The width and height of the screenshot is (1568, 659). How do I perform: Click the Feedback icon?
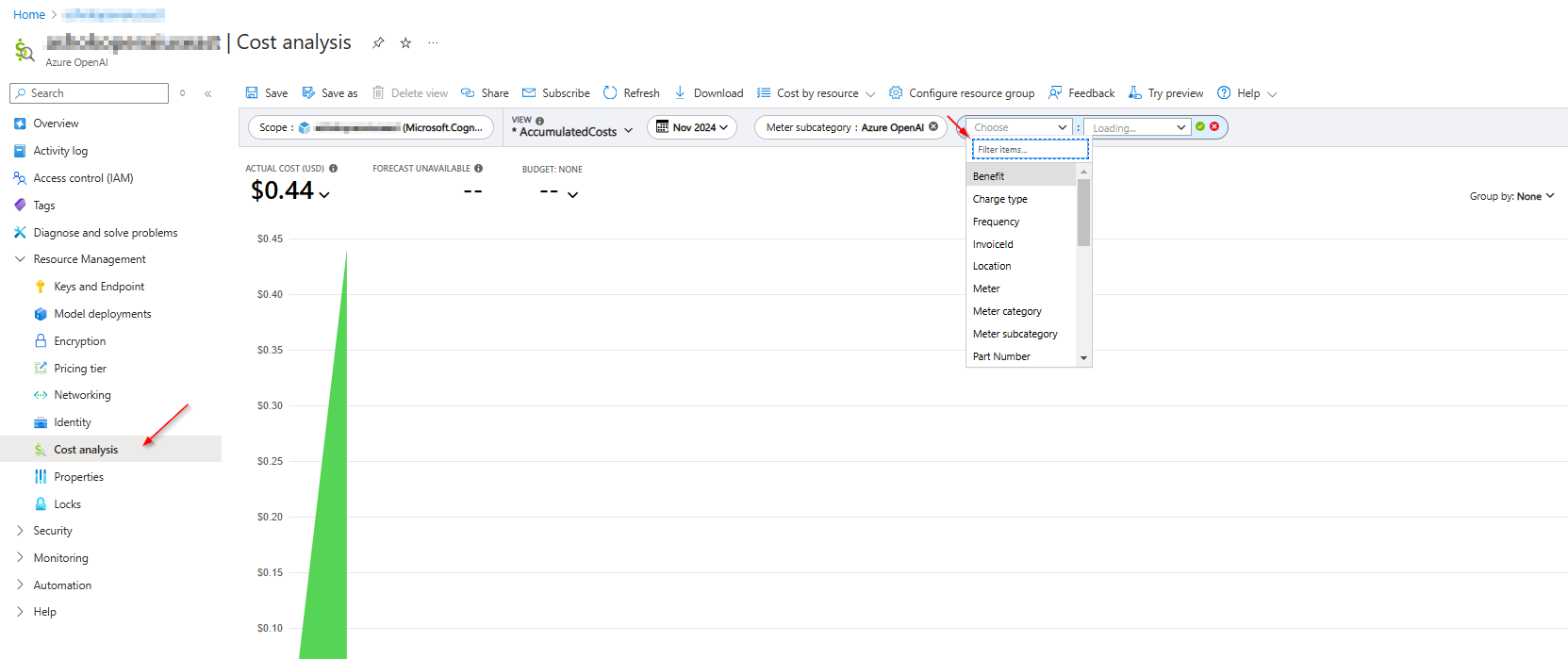[x=1055, y=92]
